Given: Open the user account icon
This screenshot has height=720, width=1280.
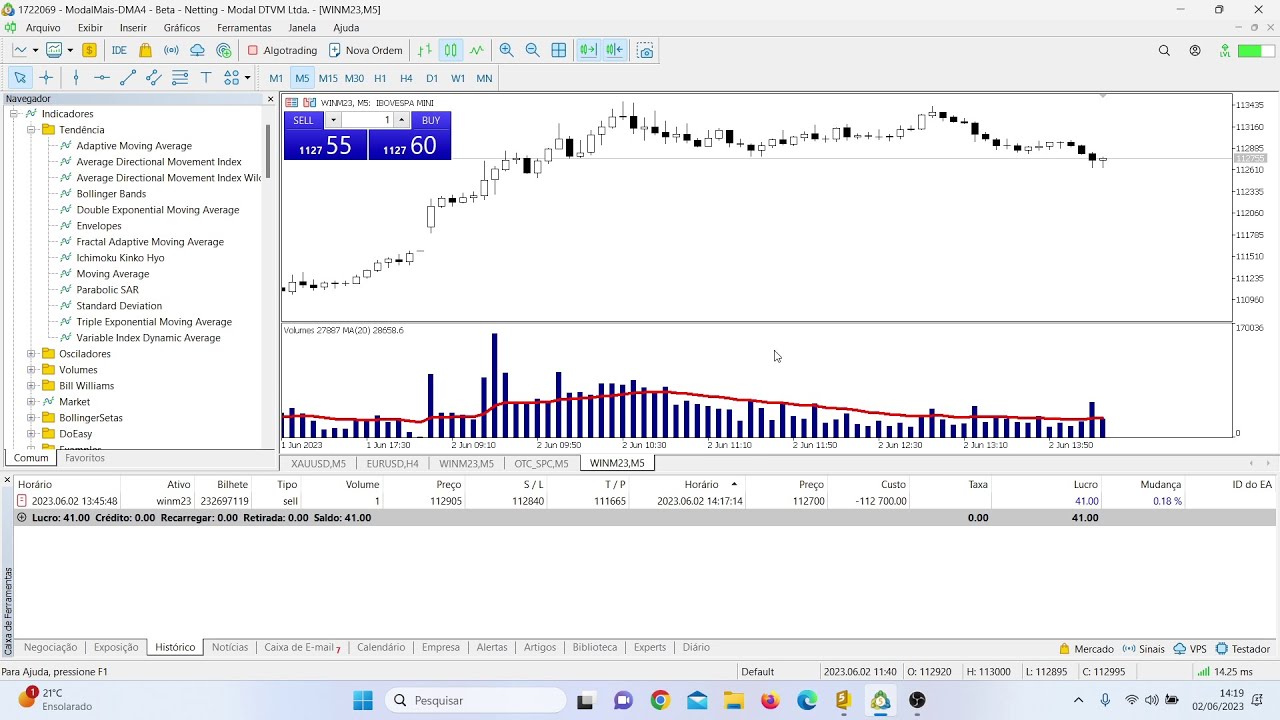Looking at the screenshot, I should pos(1195,50).
